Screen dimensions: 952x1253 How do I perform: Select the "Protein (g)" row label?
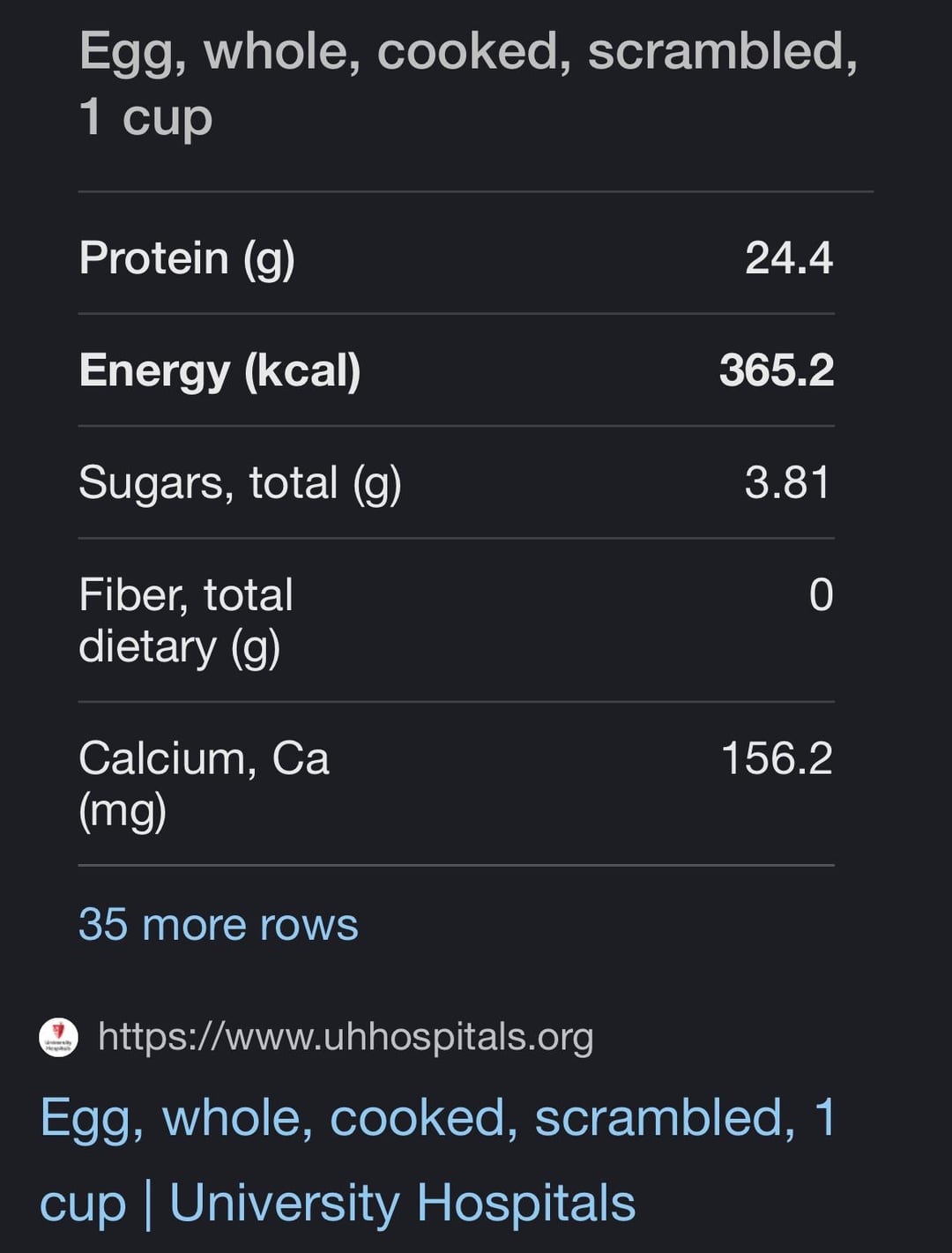186,258
